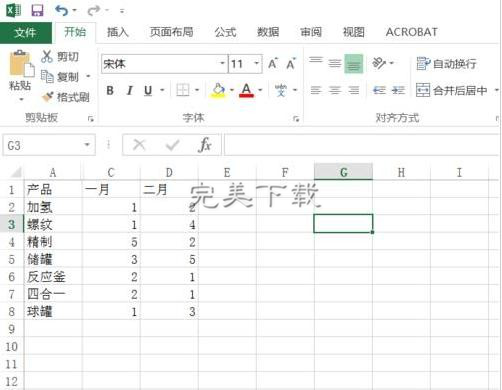Align text to bottom

point(353,63)
